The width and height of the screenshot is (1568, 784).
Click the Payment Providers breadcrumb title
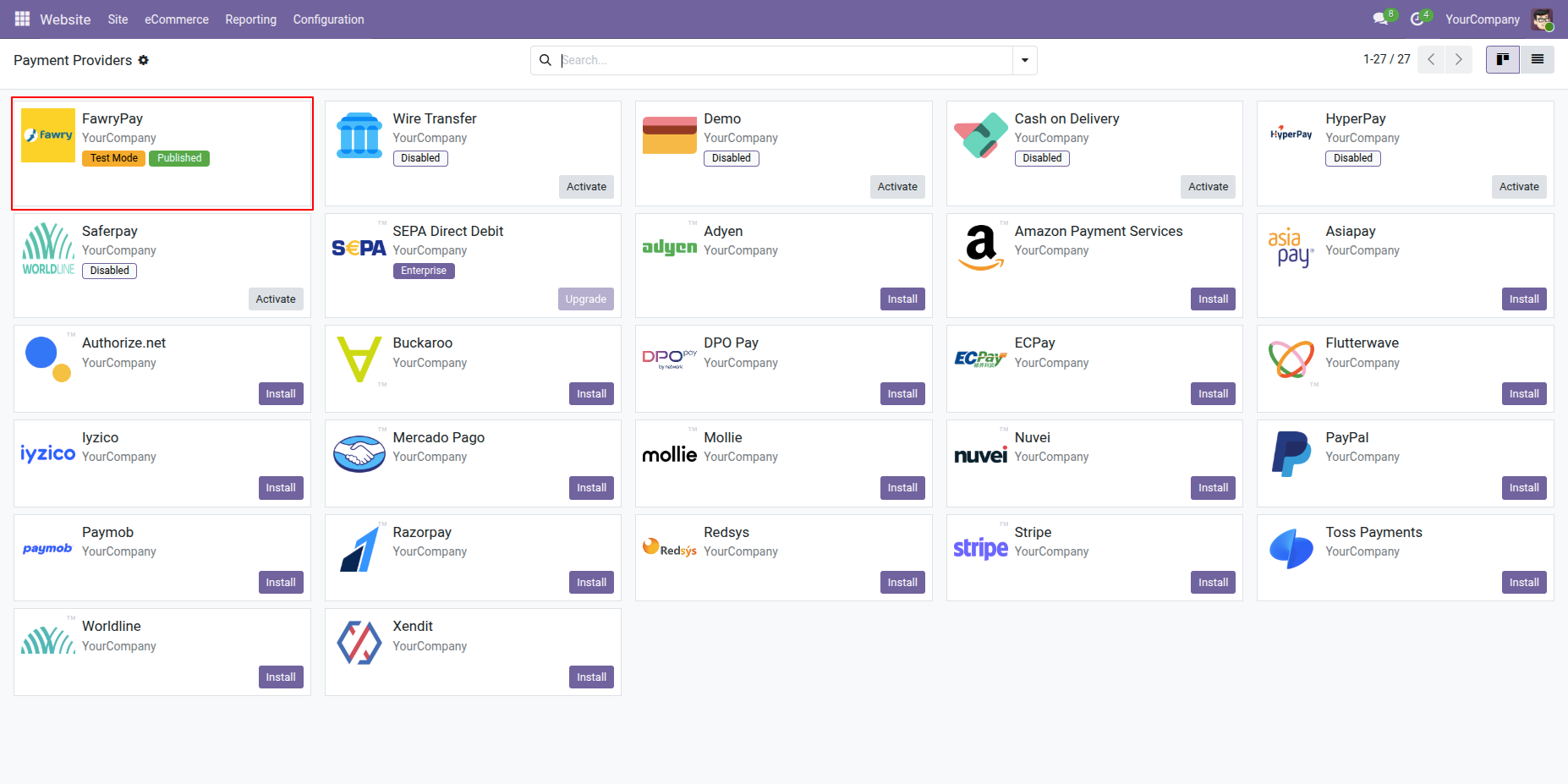[x=73, y=60]
